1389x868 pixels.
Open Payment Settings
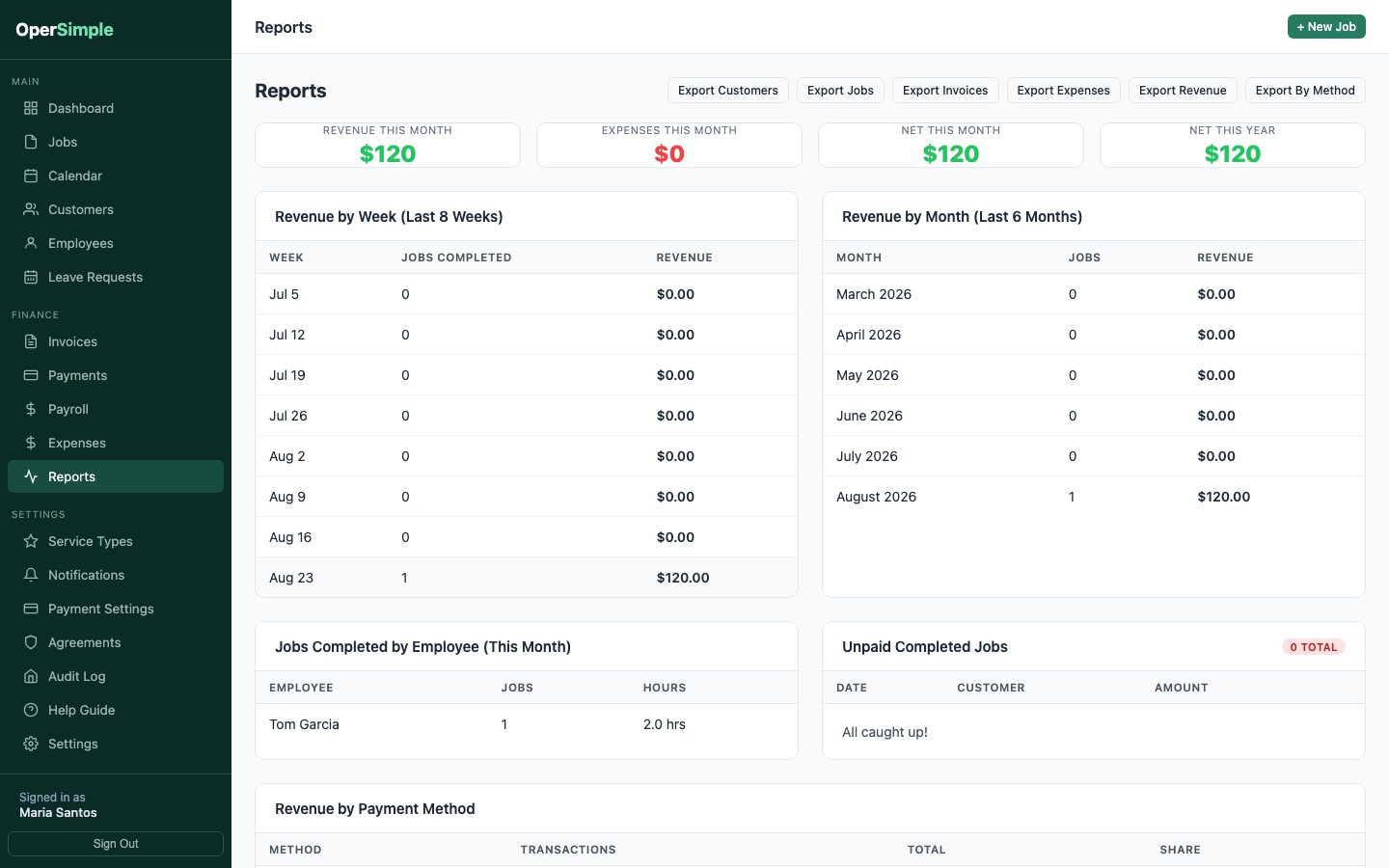click(x=116, y=609)
